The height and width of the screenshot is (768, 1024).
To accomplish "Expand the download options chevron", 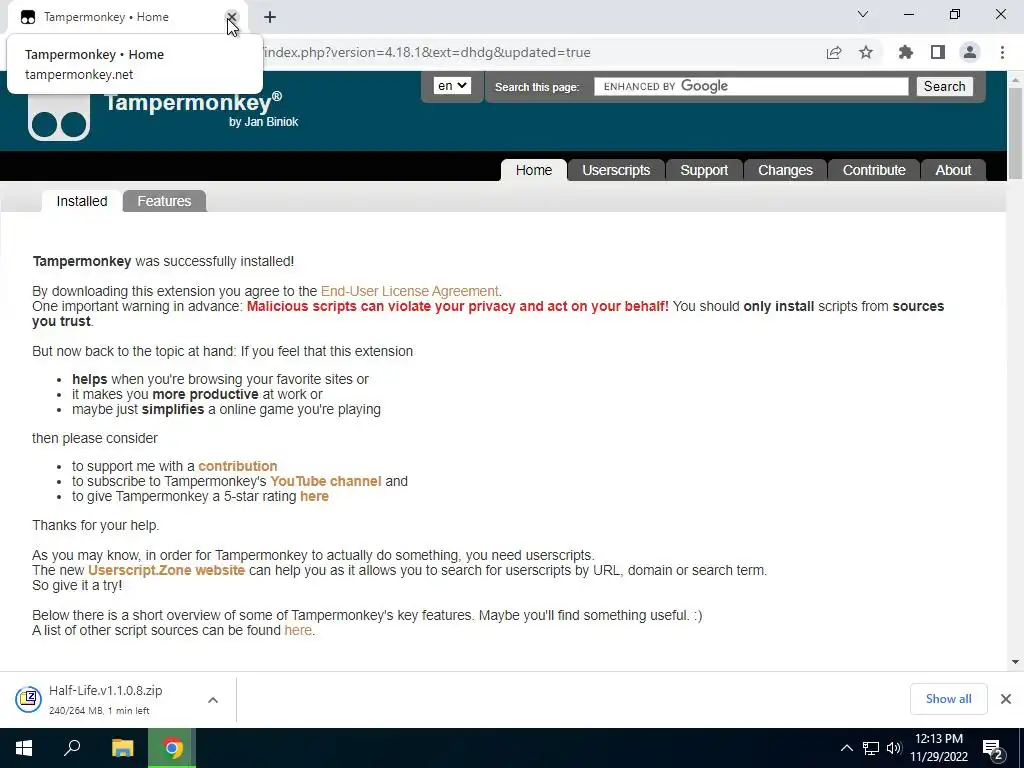I will [x=213, y=700].
